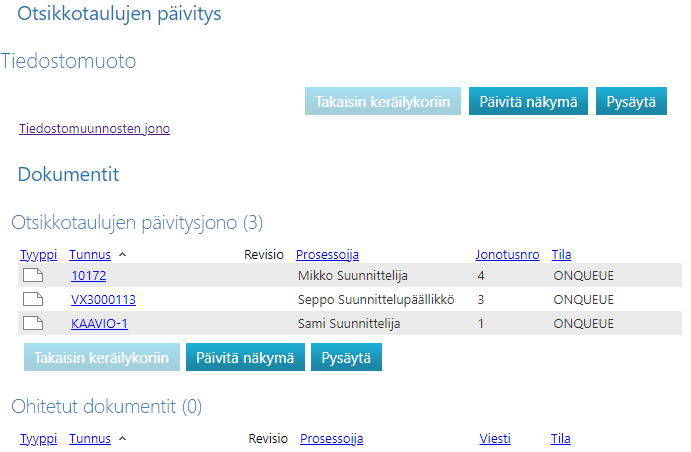Click the document icon beside KAAVIO-1
691x452 pixels.
tap(34, 323)
